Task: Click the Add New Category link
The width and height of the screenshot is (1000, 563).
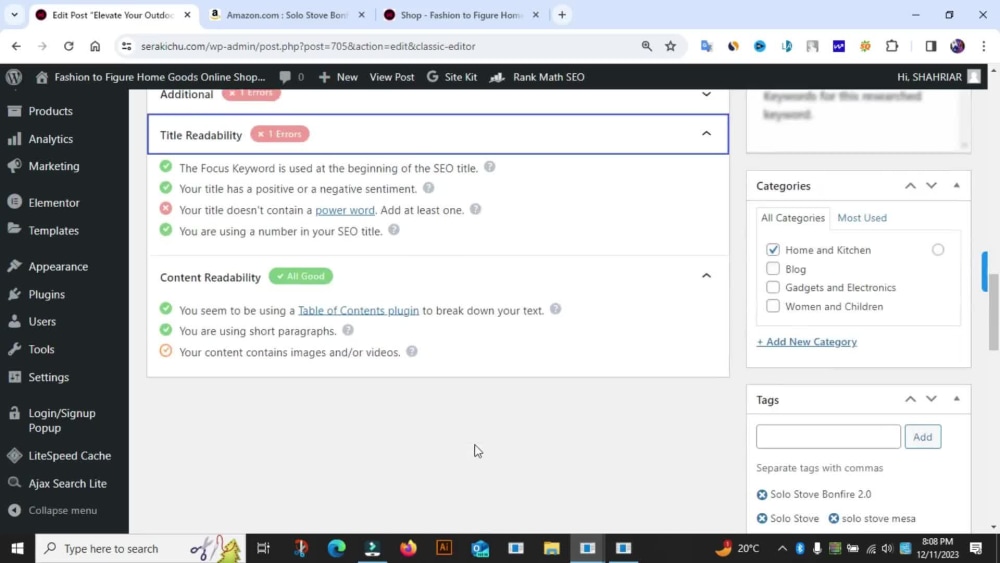Action: pyautogui.click(x=806, y=342)
